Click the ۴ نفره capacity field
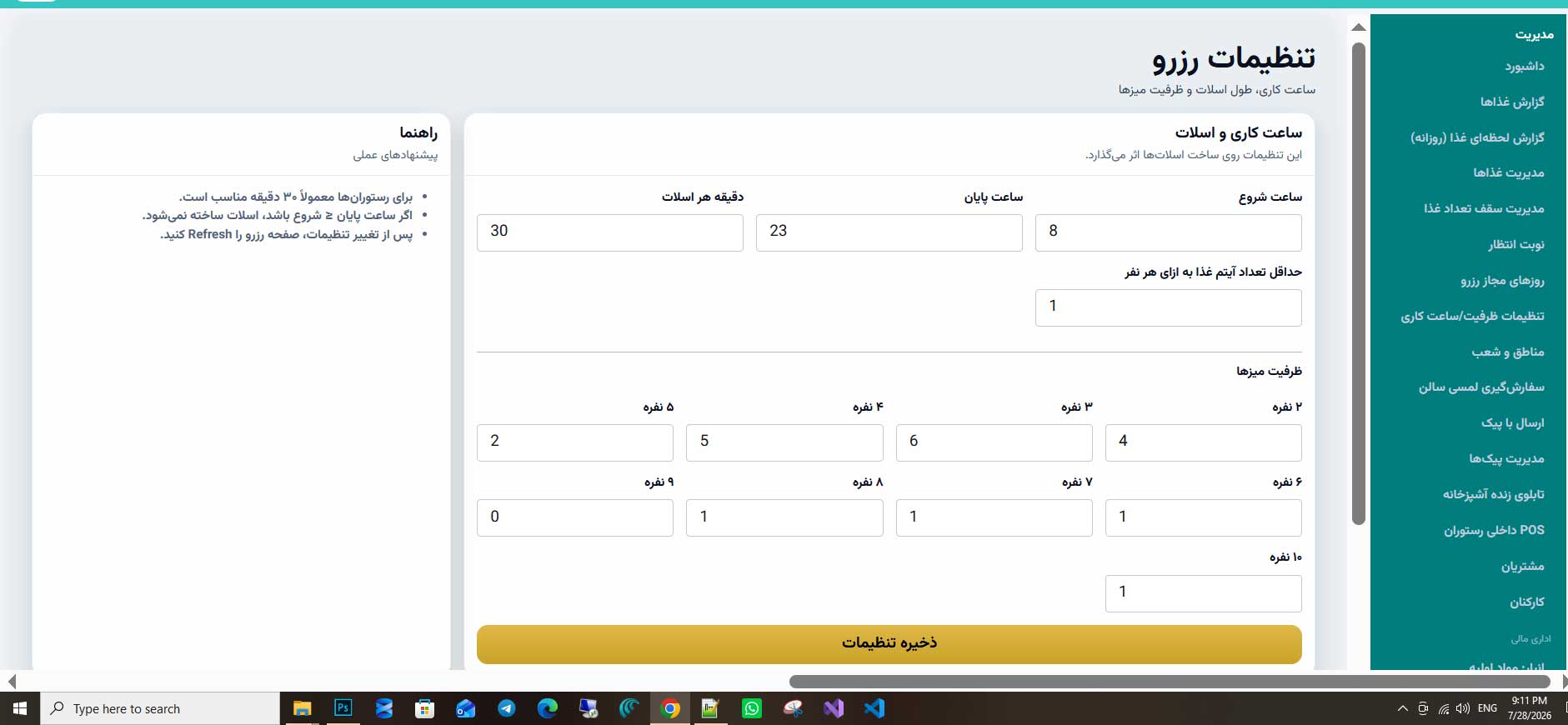The image size is (1568, 725). click(x=784, y=442)
